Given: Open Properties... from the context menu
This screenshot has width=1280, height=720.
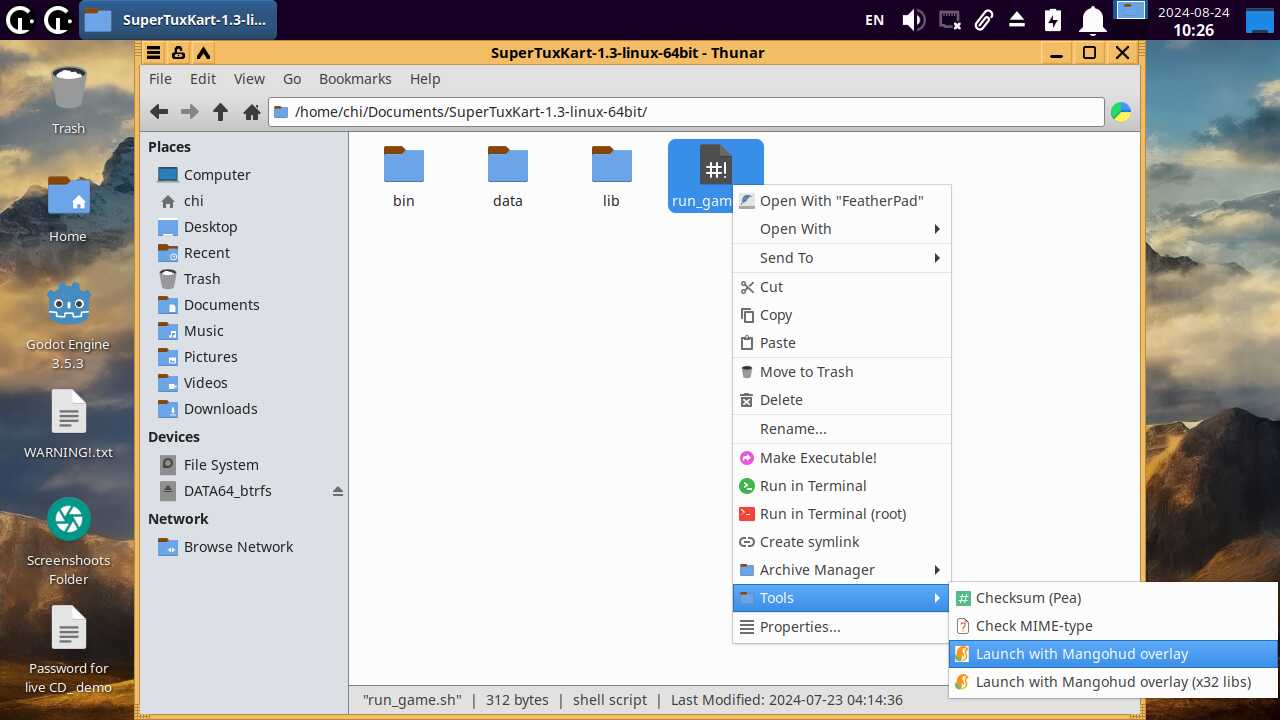Looking at the screenshot, I should coord(841,627).
